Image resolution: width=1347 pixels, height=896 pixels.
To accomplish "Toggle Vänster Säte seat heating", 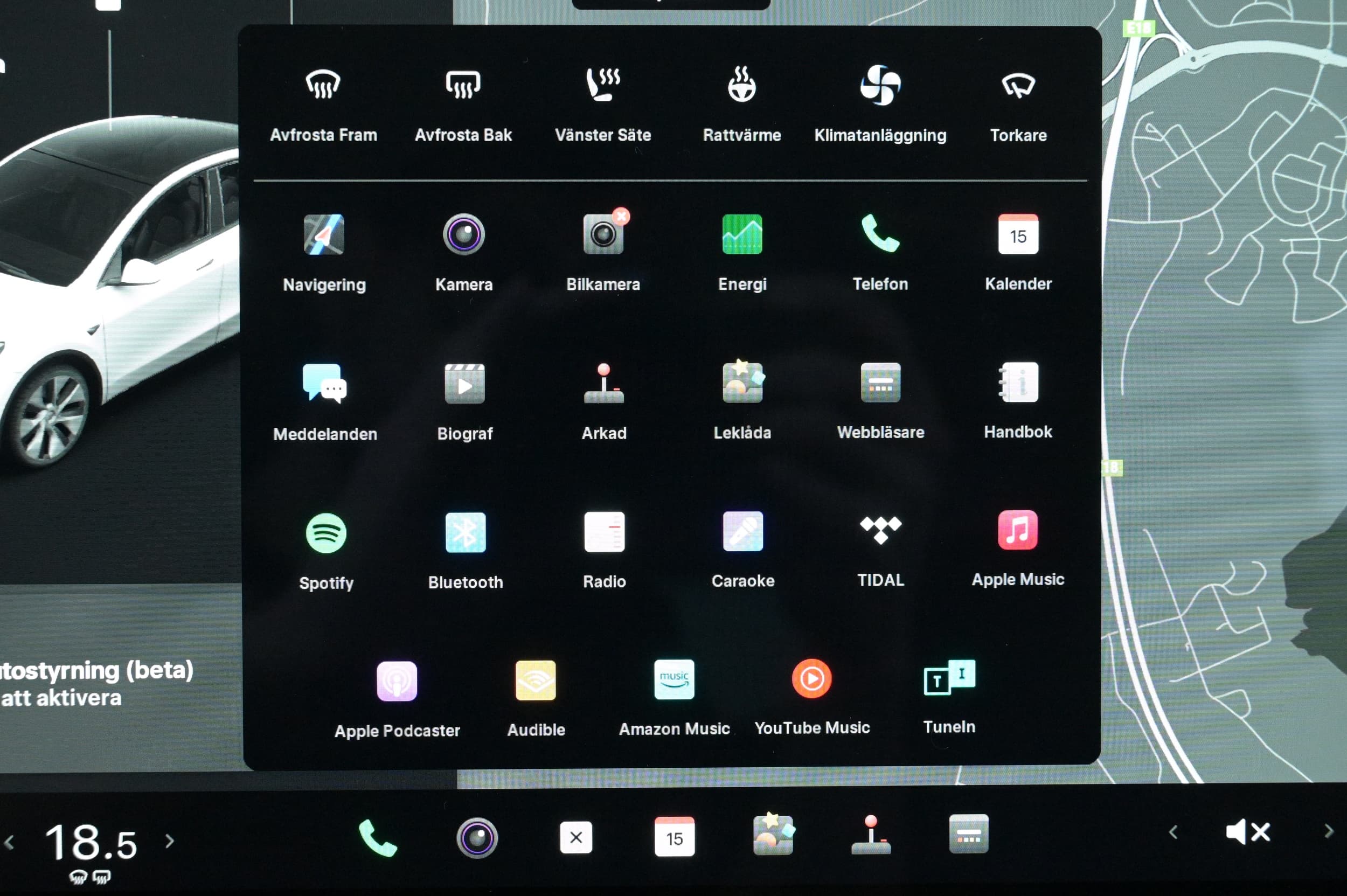I will (603, 104).
